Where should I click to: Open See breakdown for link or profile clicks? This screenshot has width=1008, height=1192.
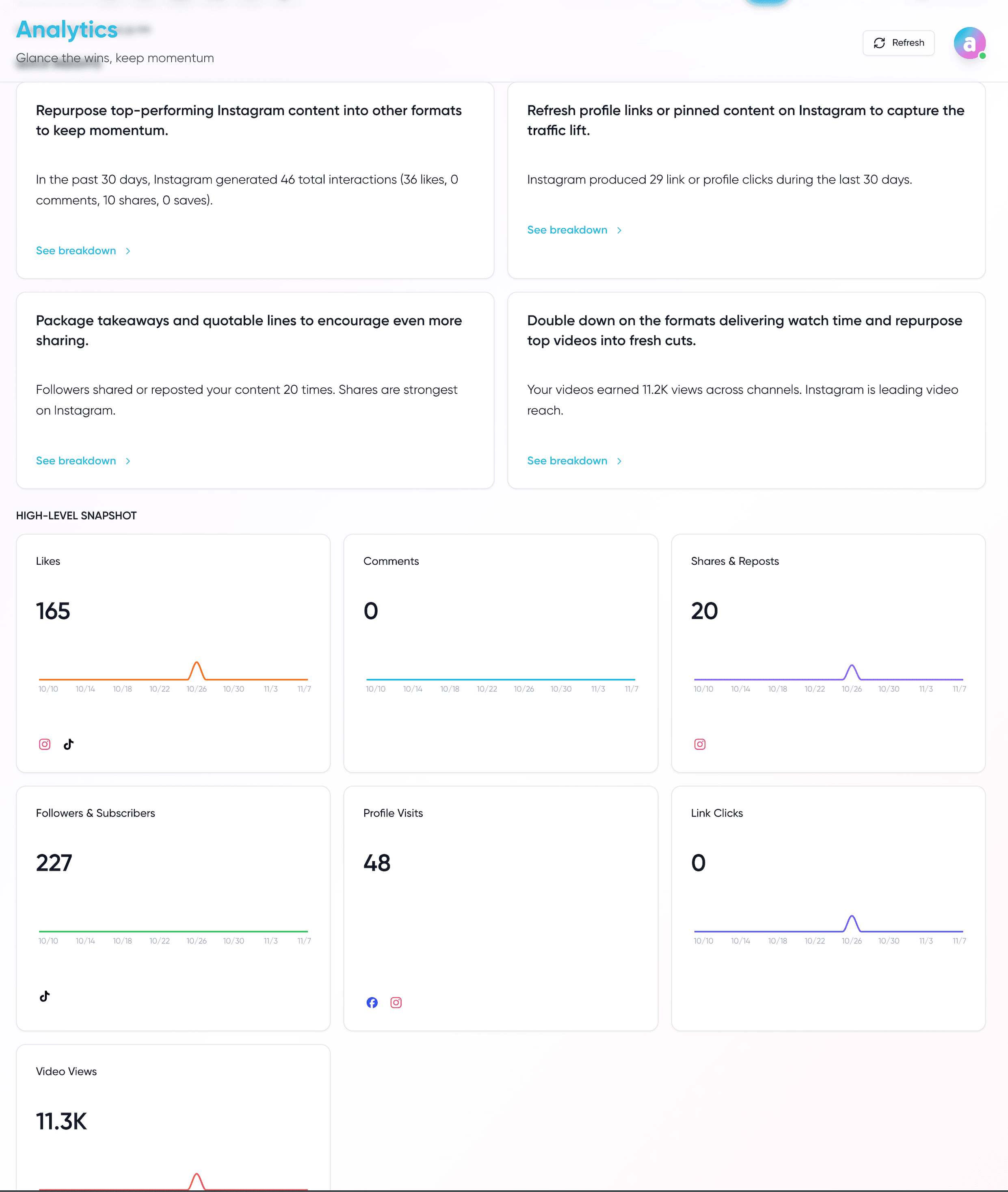click(x=567, y=230)
